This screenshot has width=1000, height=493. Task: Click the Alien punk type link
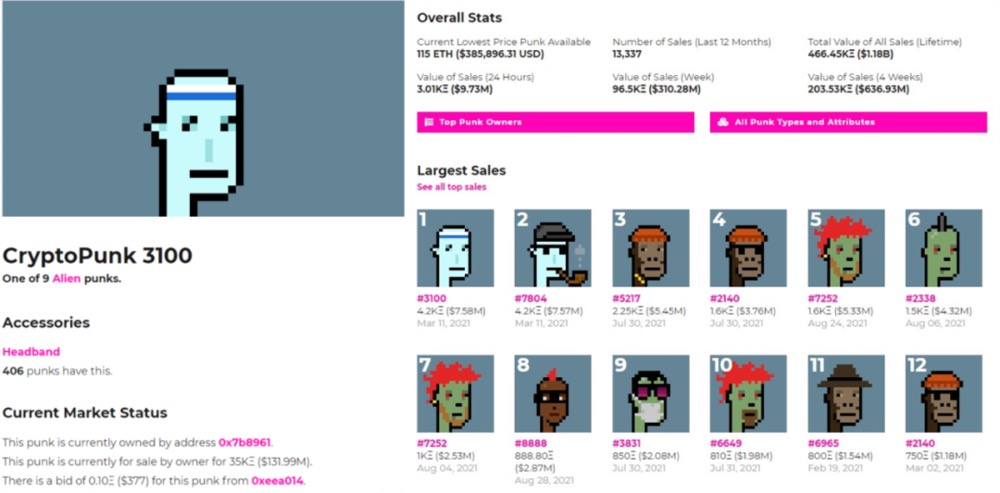point(66,278)
